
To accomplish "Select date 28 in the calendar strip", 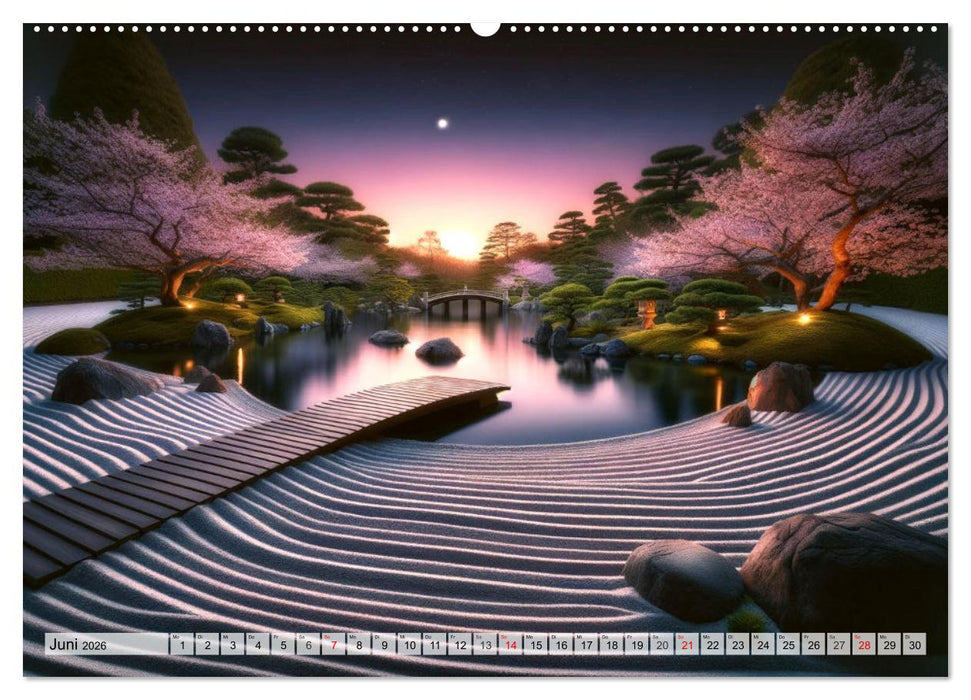I will 863,645.
